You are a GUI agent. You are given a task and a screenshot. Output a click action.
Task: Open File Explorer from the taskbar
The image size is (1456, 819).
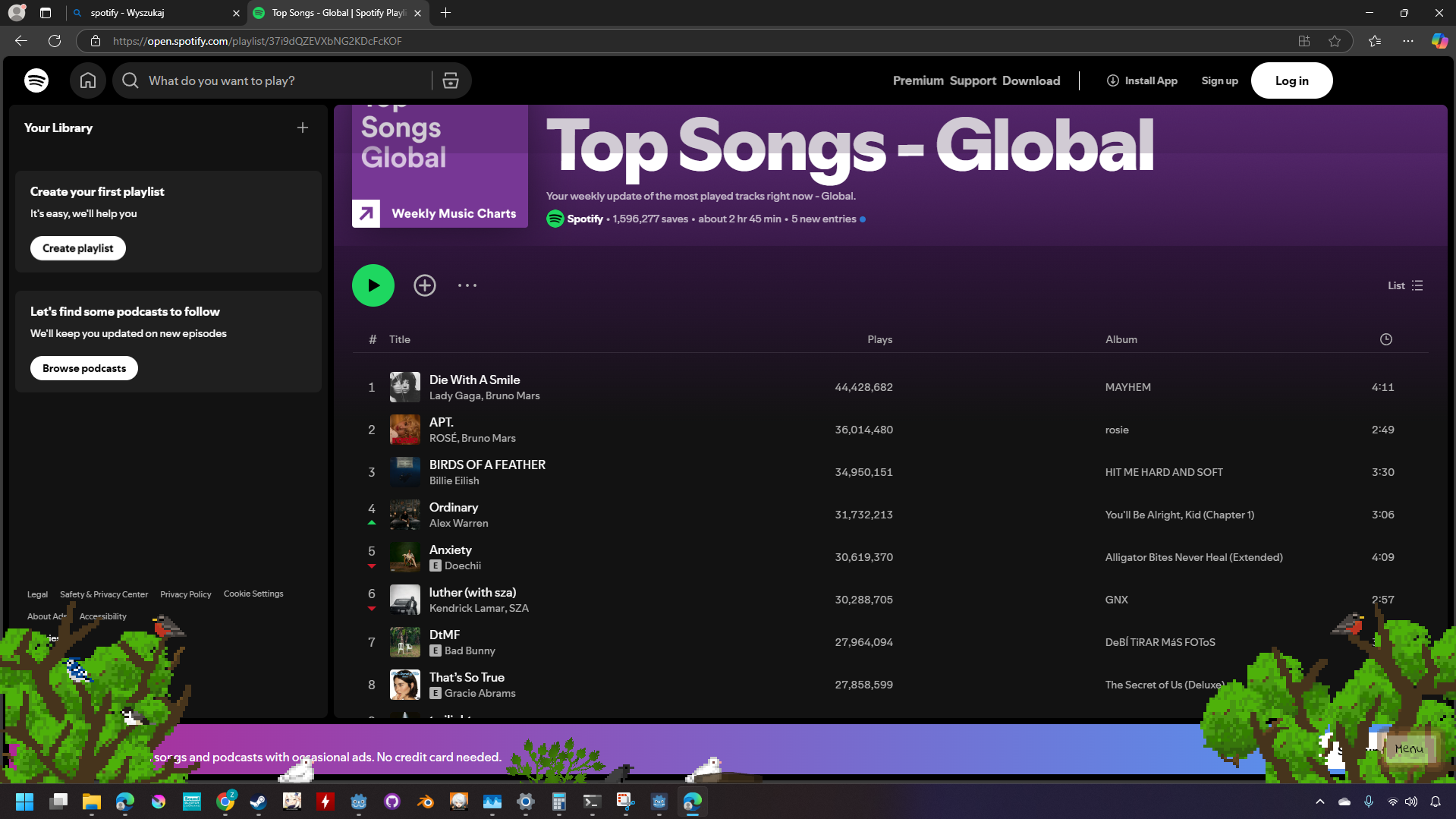point(92,802)
